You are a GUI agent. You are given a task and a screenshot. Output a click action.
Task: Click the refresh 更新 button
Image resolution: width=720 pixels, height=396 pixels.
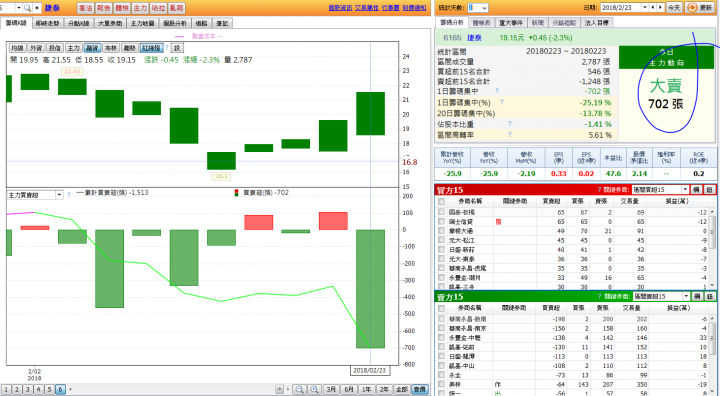(699, 8)
